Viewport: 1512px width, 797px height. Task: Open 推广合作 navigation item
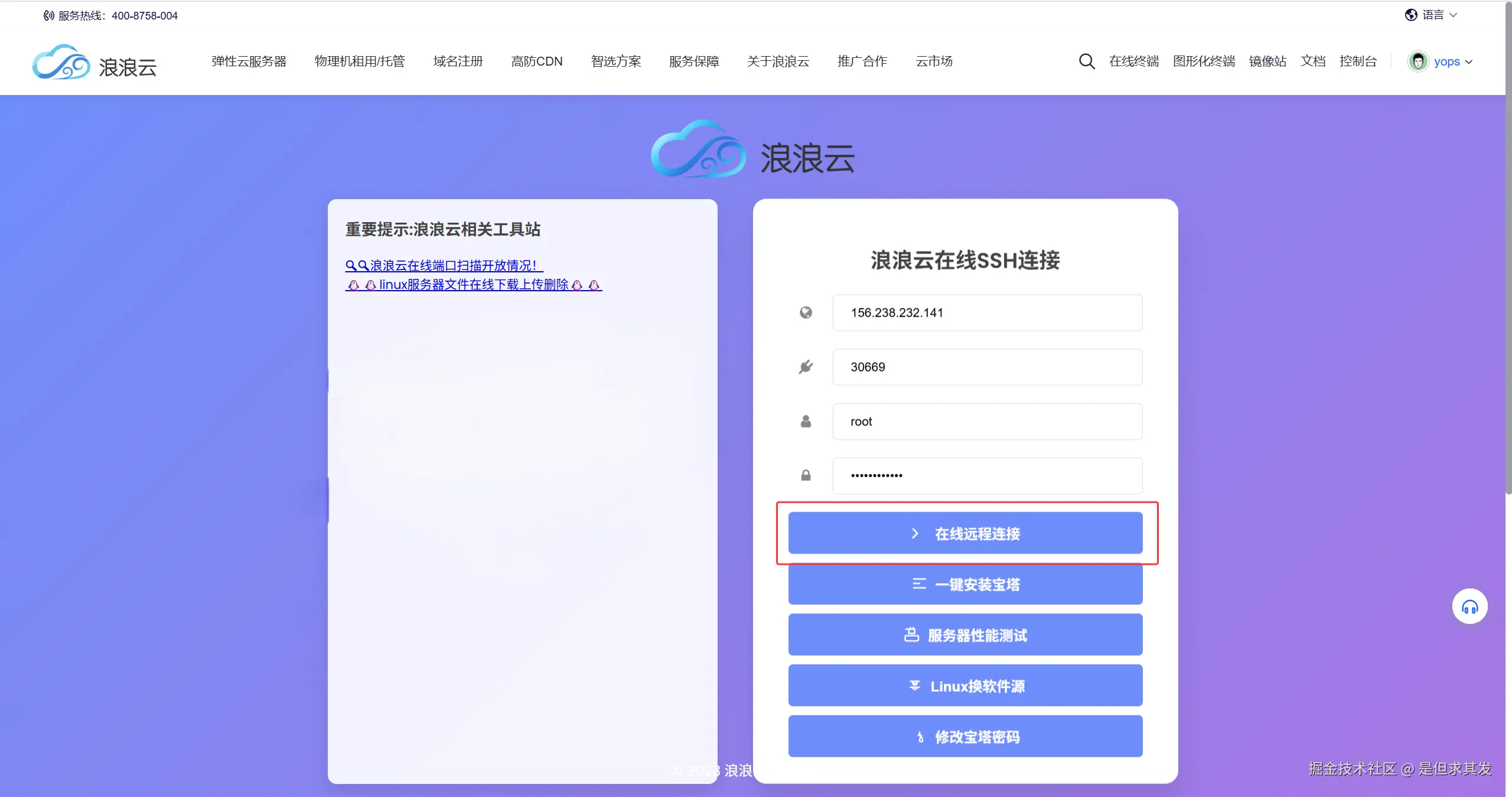(x=862, y=61)
